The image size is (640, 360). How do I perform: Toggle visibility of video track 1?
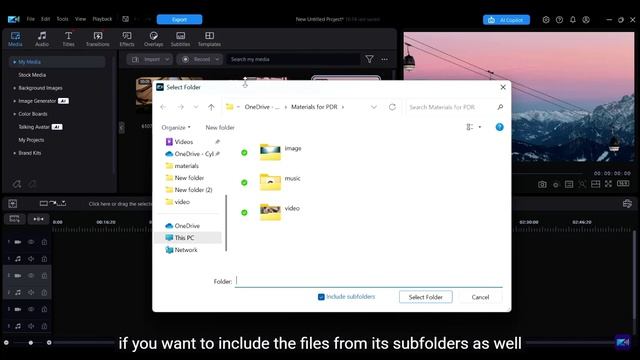[x=31, y=242]
